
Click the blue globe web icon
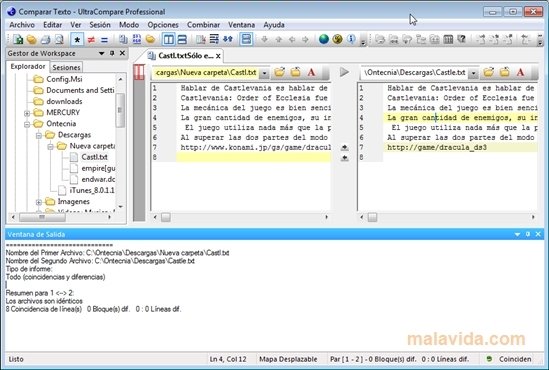324,39
